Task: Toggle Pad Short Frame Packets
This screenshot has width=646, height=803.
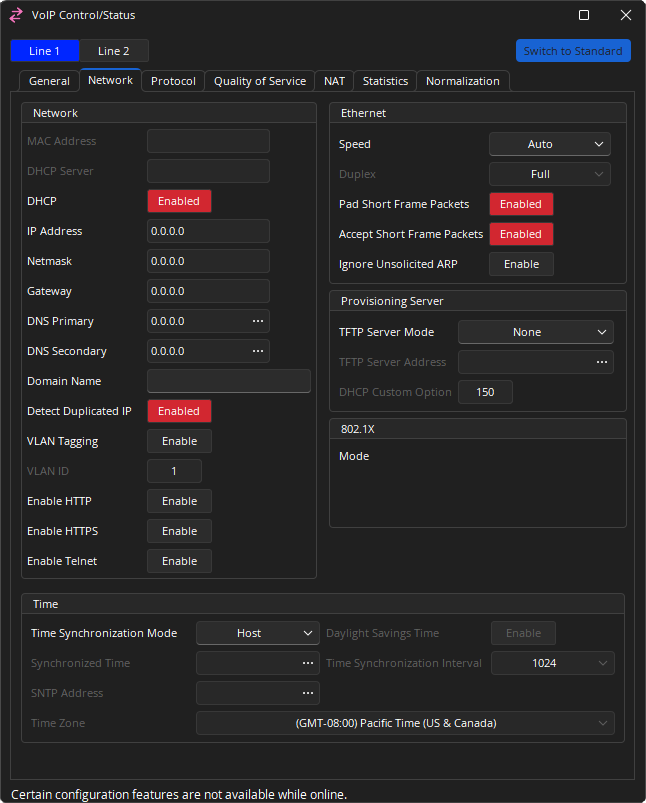Action: click(520, 204)
